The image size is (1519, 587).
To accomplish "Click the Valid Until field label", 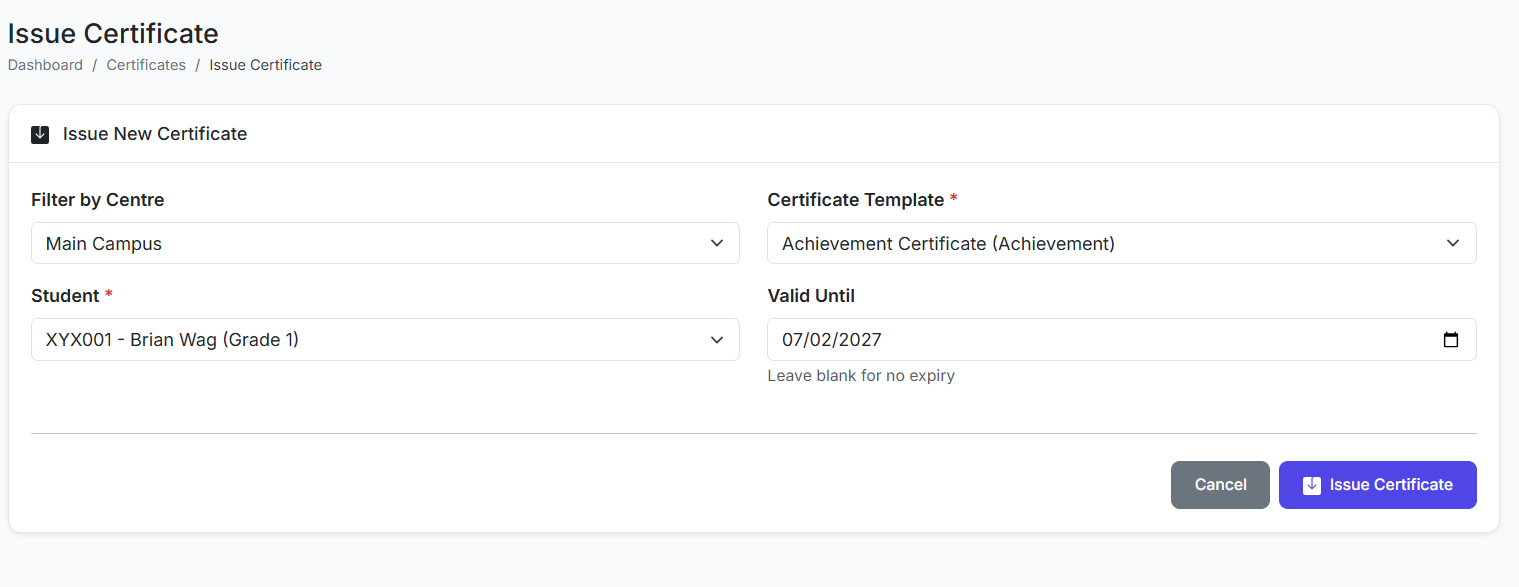I will [811, 296].
